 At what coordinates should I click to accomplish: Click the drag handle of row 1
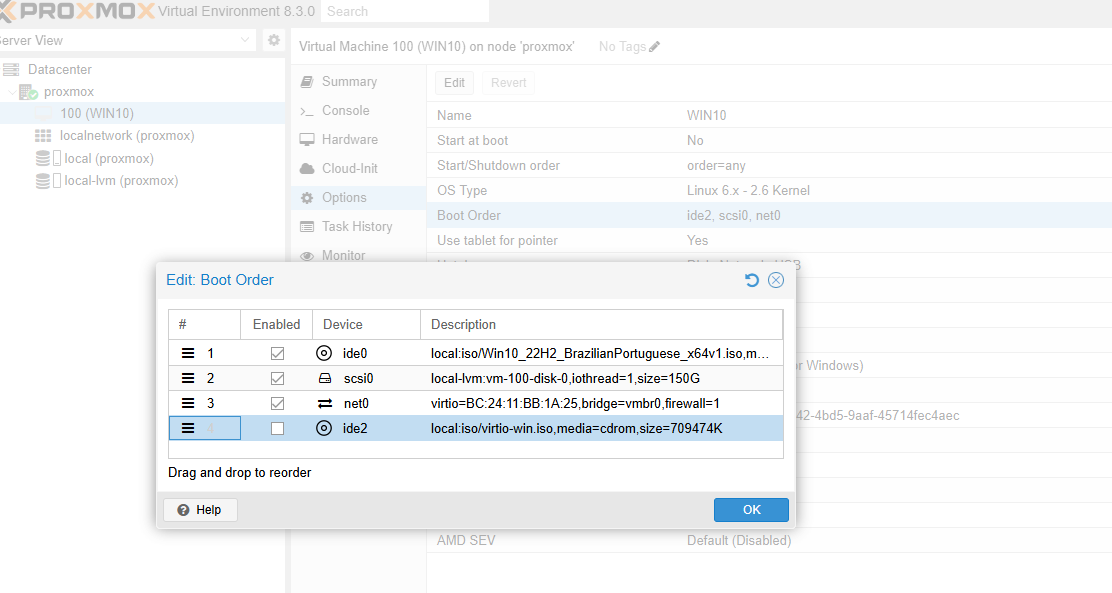click(188, 353)
